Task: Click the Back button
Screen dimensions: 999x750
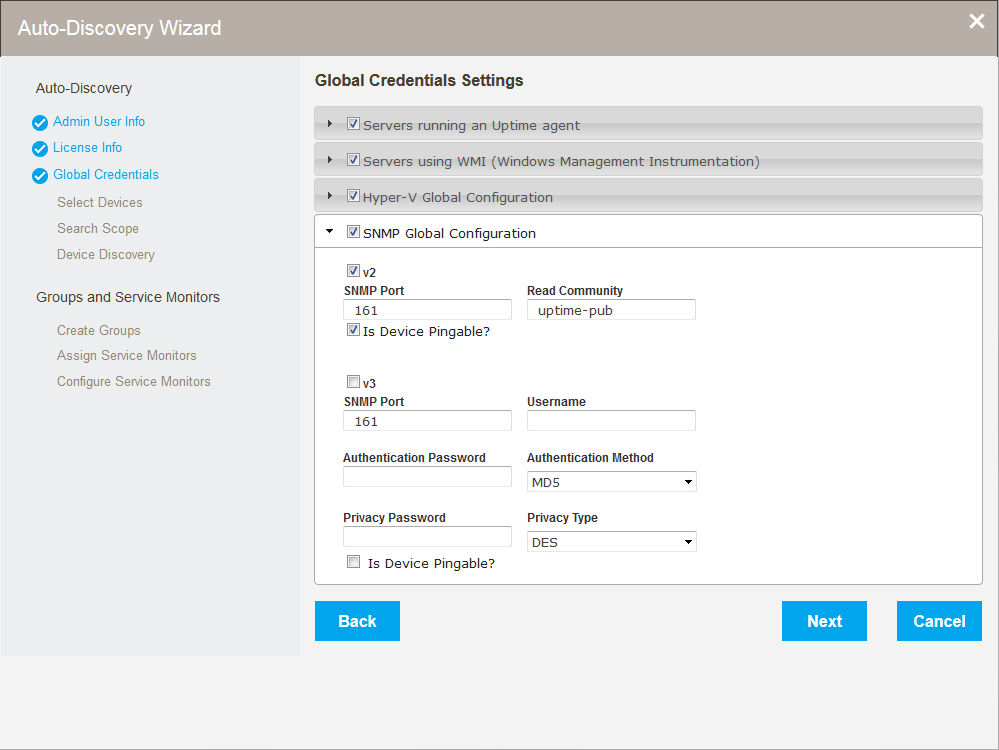Action: pos(357,621)
